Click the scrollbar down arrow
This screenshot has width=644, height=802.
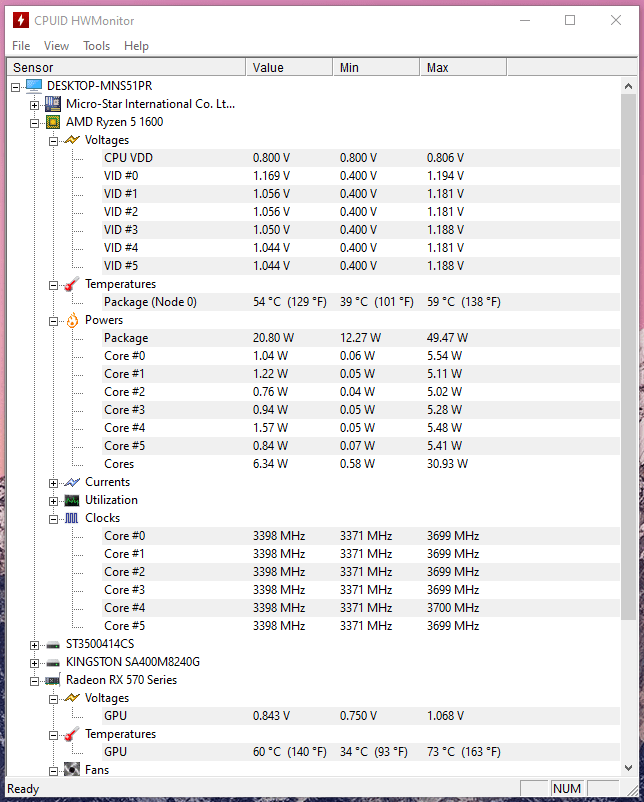(629, 768)
